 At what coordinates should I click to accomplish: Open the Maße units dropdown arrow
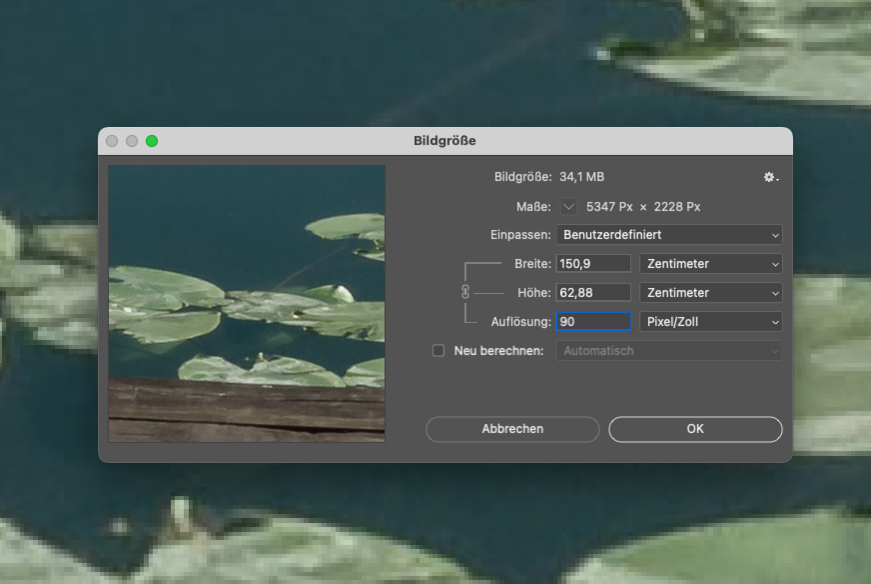[568, 207]
